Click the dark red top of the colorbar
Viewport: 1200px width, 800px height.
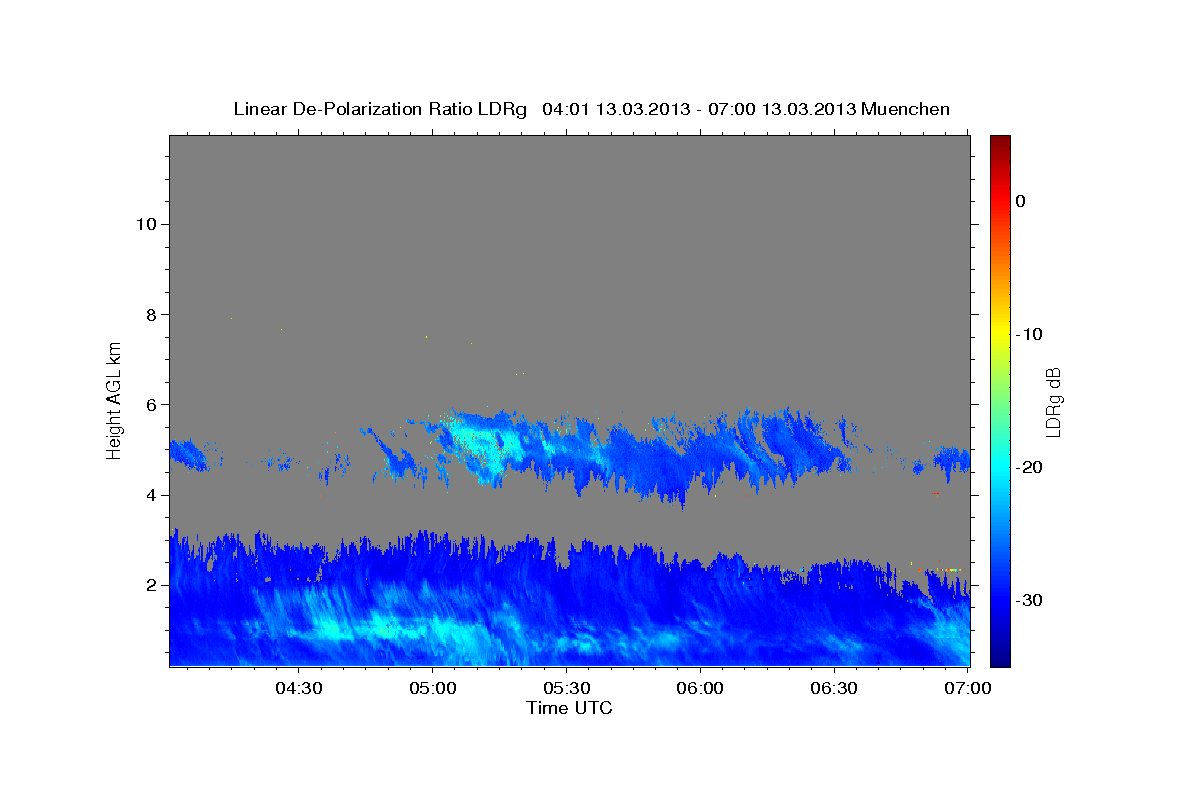1000,143
